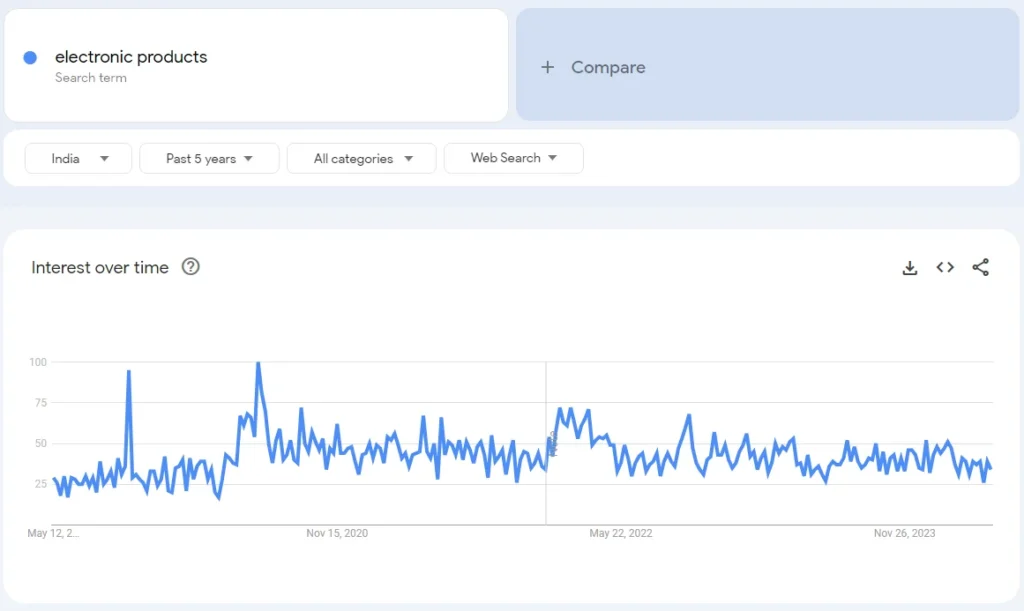Click the note marker on the chart line
Image resolution: width=1024 pixels, height=611 pixels.
[x=552, y=443]
